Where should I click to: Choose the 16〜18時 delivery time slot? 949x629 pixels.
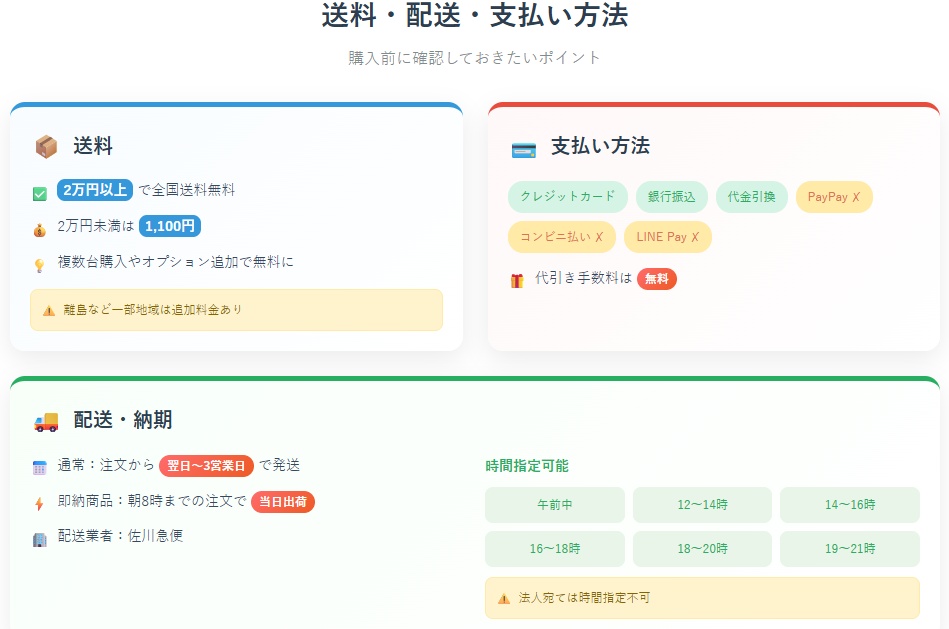554,549
